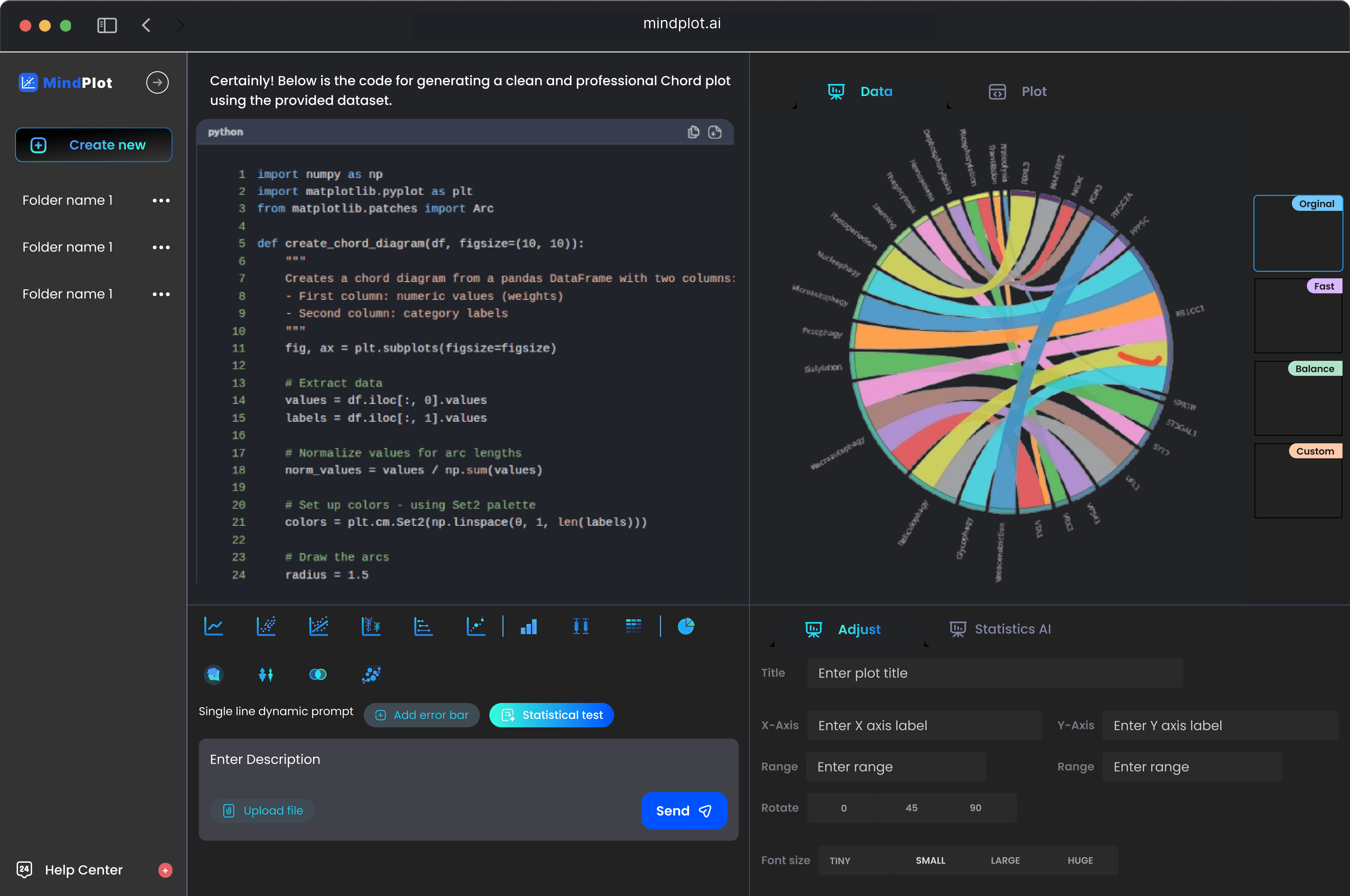Copy the Python code snippet

point(693,132)
